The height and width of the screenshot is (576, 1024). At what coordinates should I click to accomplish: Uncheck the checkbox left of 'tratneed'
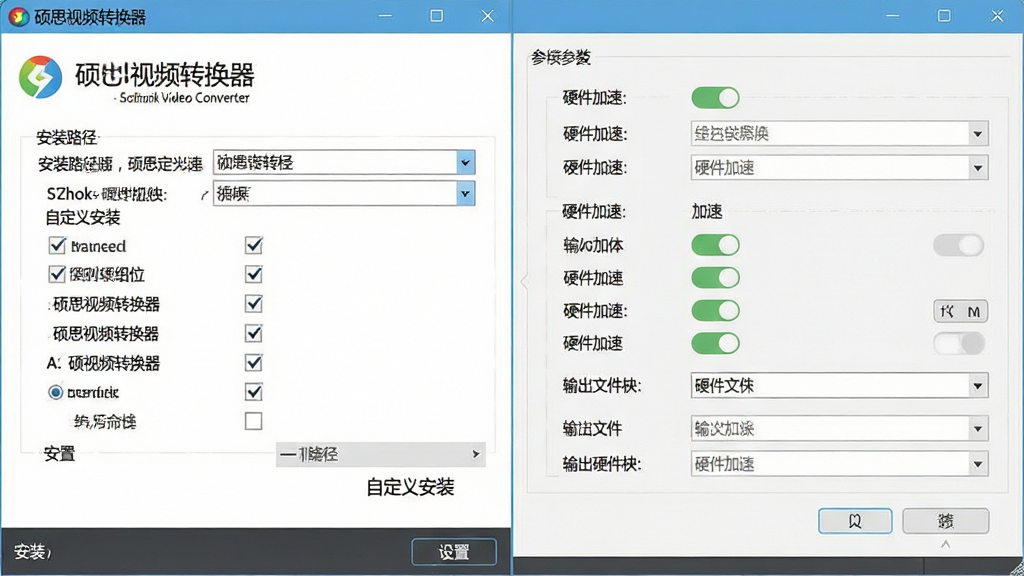point(57,246)
